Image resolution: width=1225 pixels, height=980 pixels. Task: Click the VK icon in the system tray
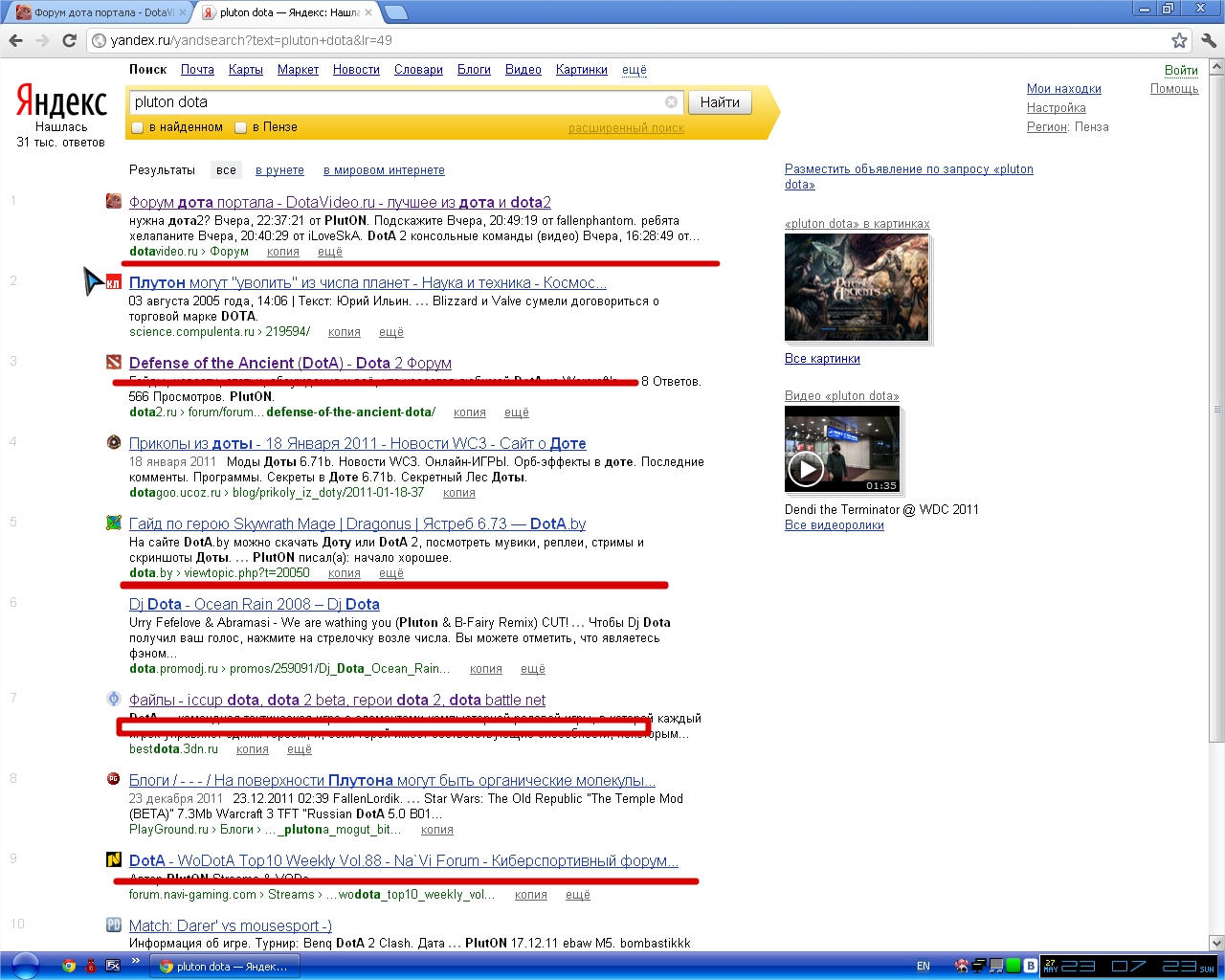tap(1031, 966)
